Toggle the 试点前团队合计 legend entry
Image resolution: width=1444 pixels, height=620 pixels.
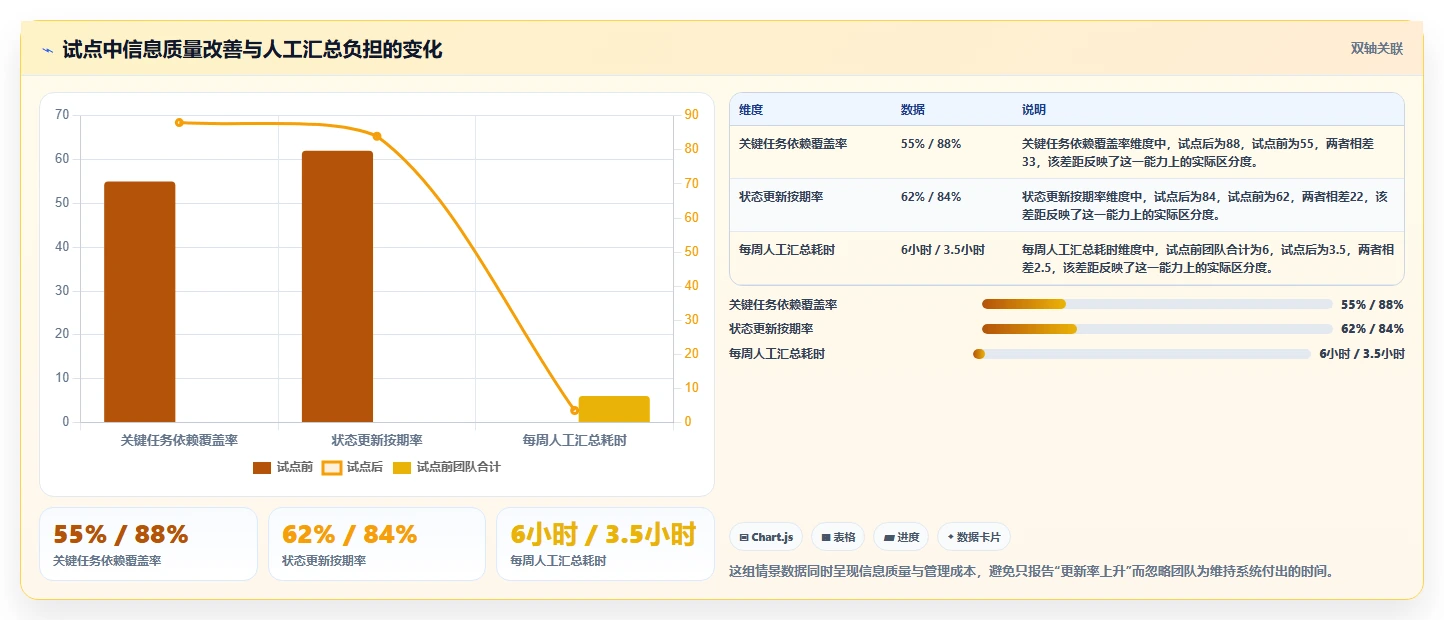pos(446,467)
